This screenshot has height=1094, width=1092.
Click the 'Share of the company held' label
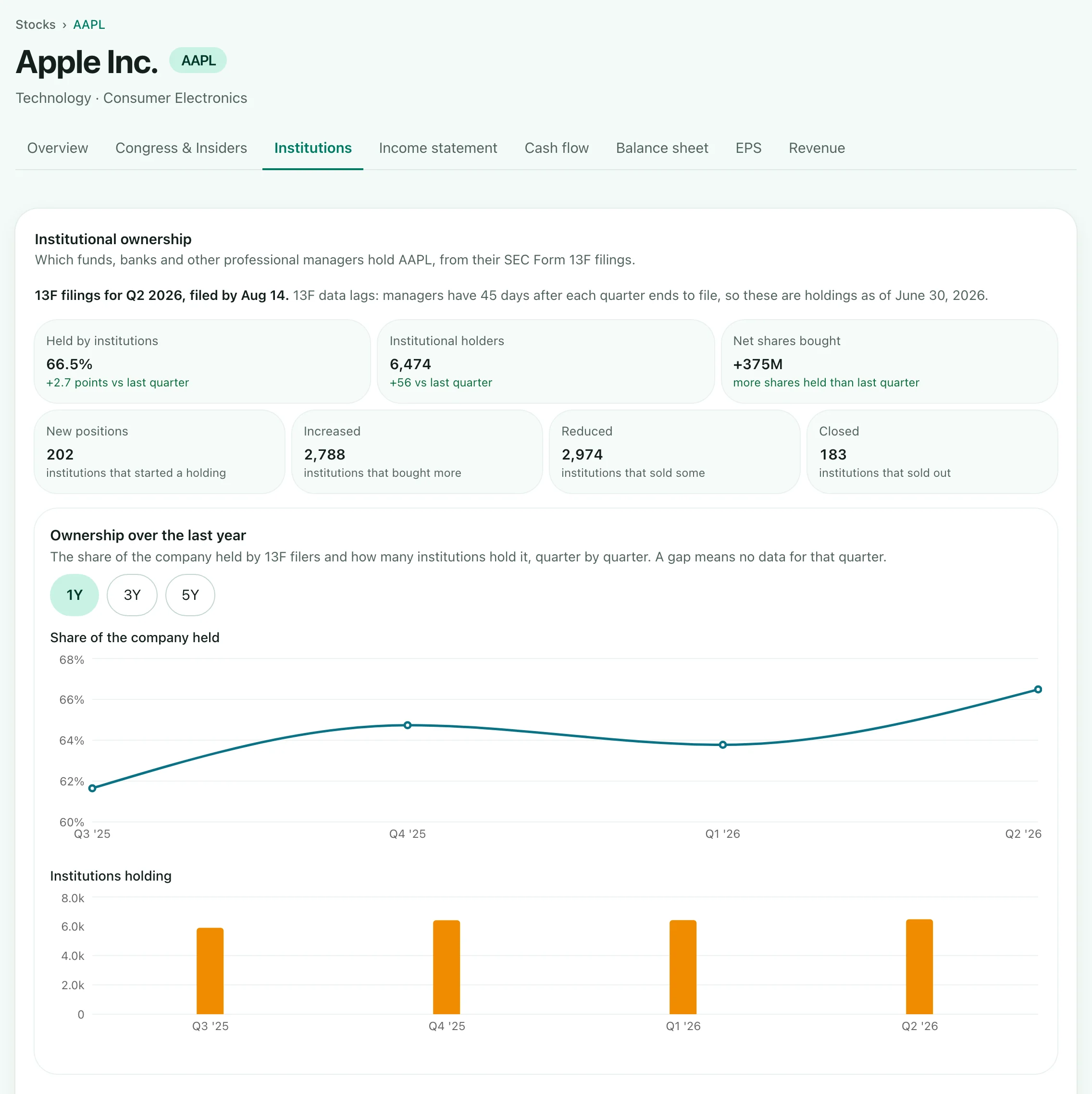[x=135, y=637]
